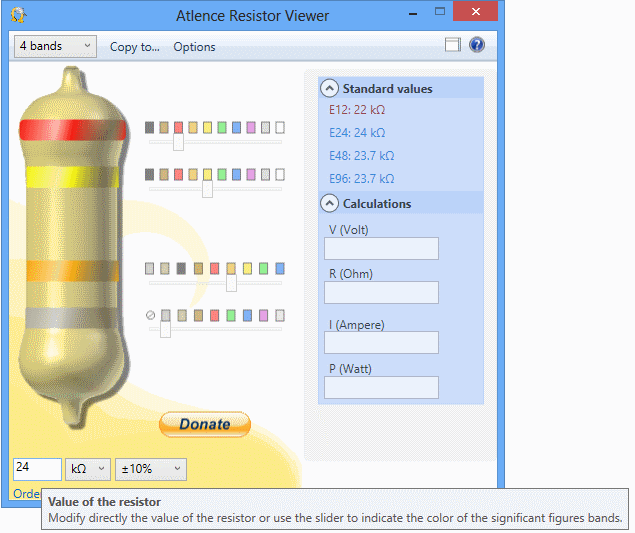This screenshot has height=533, width=635.
Task: Focus the V (Volt) input field
Action: click(x=381, y=248)
